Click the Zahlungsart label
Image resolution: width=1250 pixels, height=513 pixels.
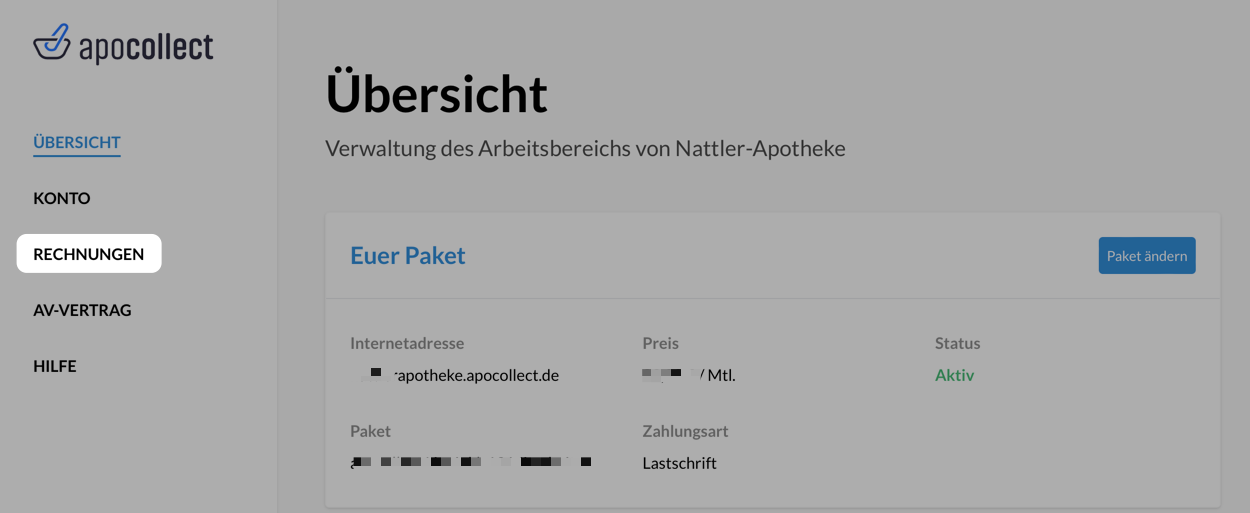click(x=685, y=431)
